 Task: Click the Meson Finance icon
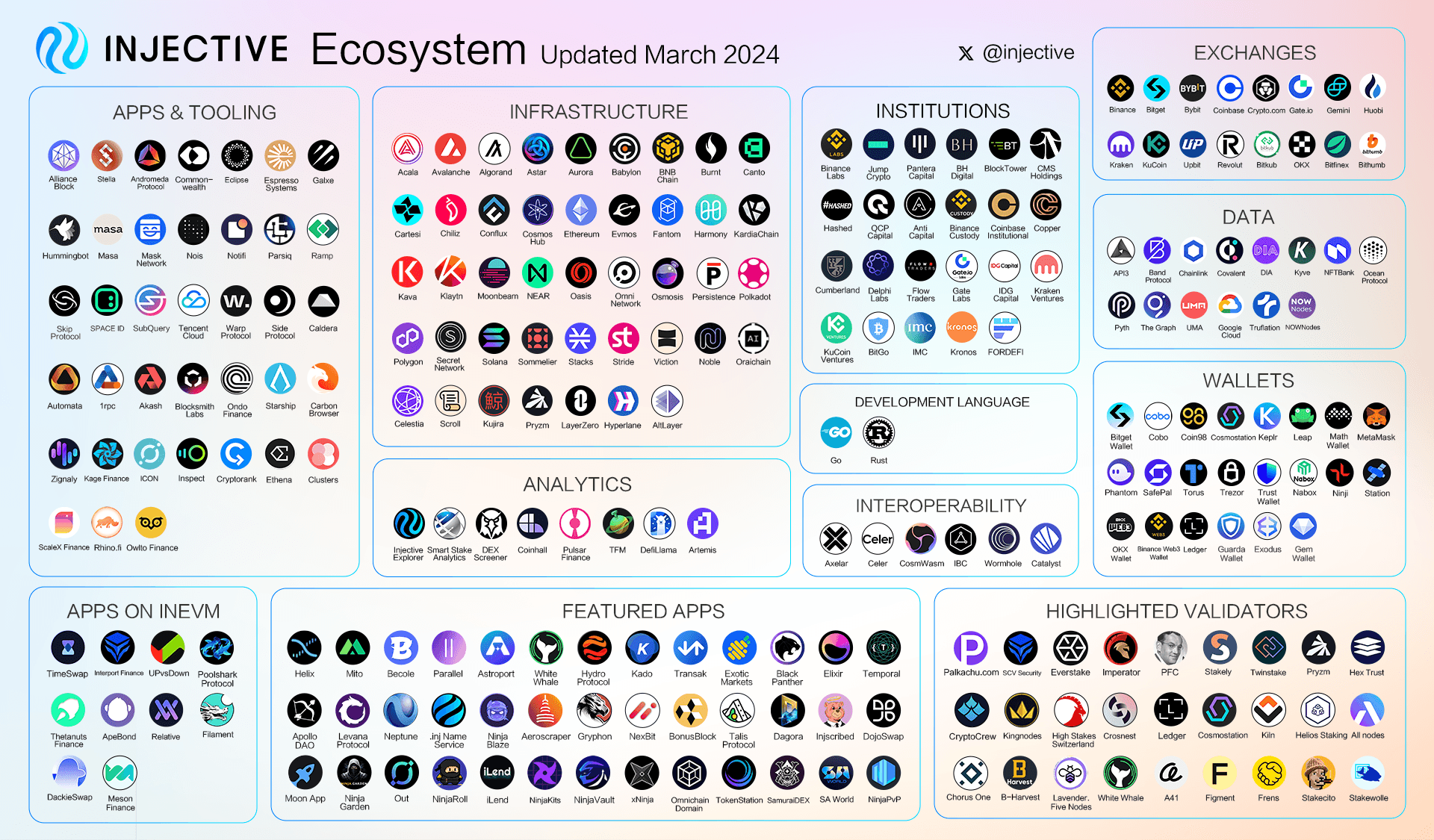click(x=119, y=772)
